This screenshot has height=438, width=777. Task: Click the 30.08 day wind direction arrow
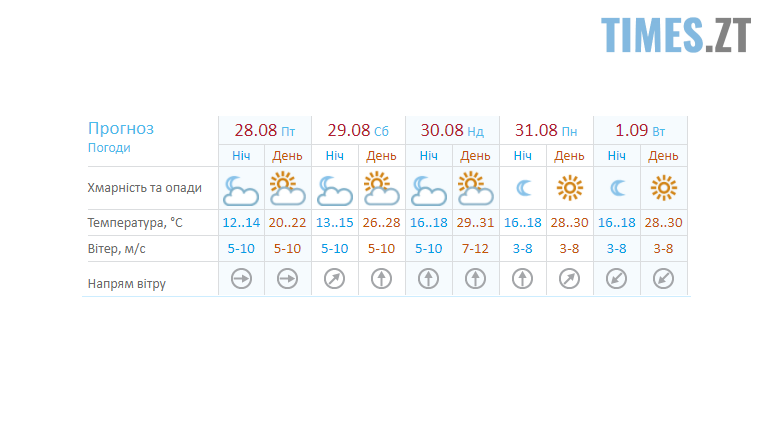(476, 280)
